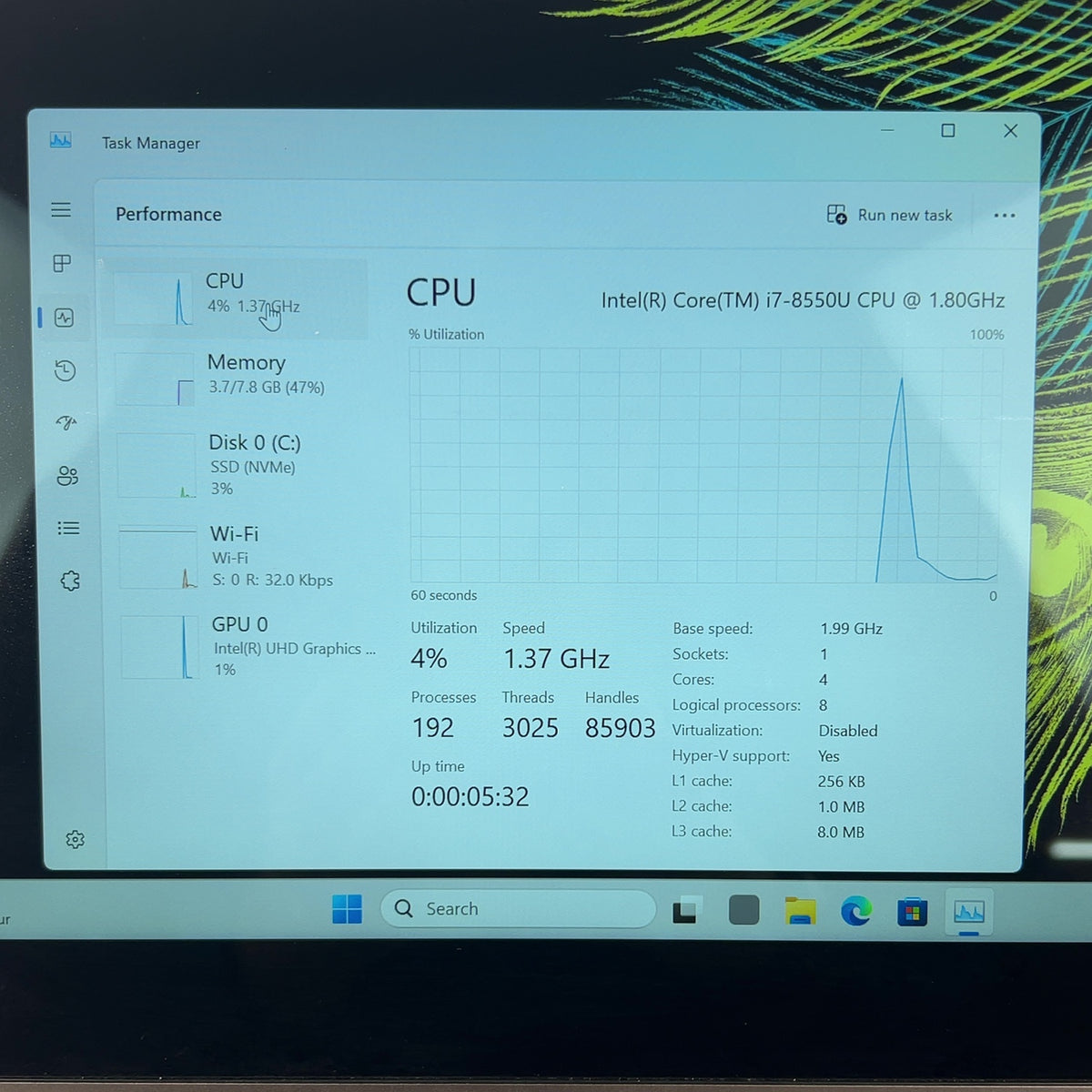
Task: Click the L3 cache value 8.0 MB
Action: pyautogui.click(x=841, y=832)
